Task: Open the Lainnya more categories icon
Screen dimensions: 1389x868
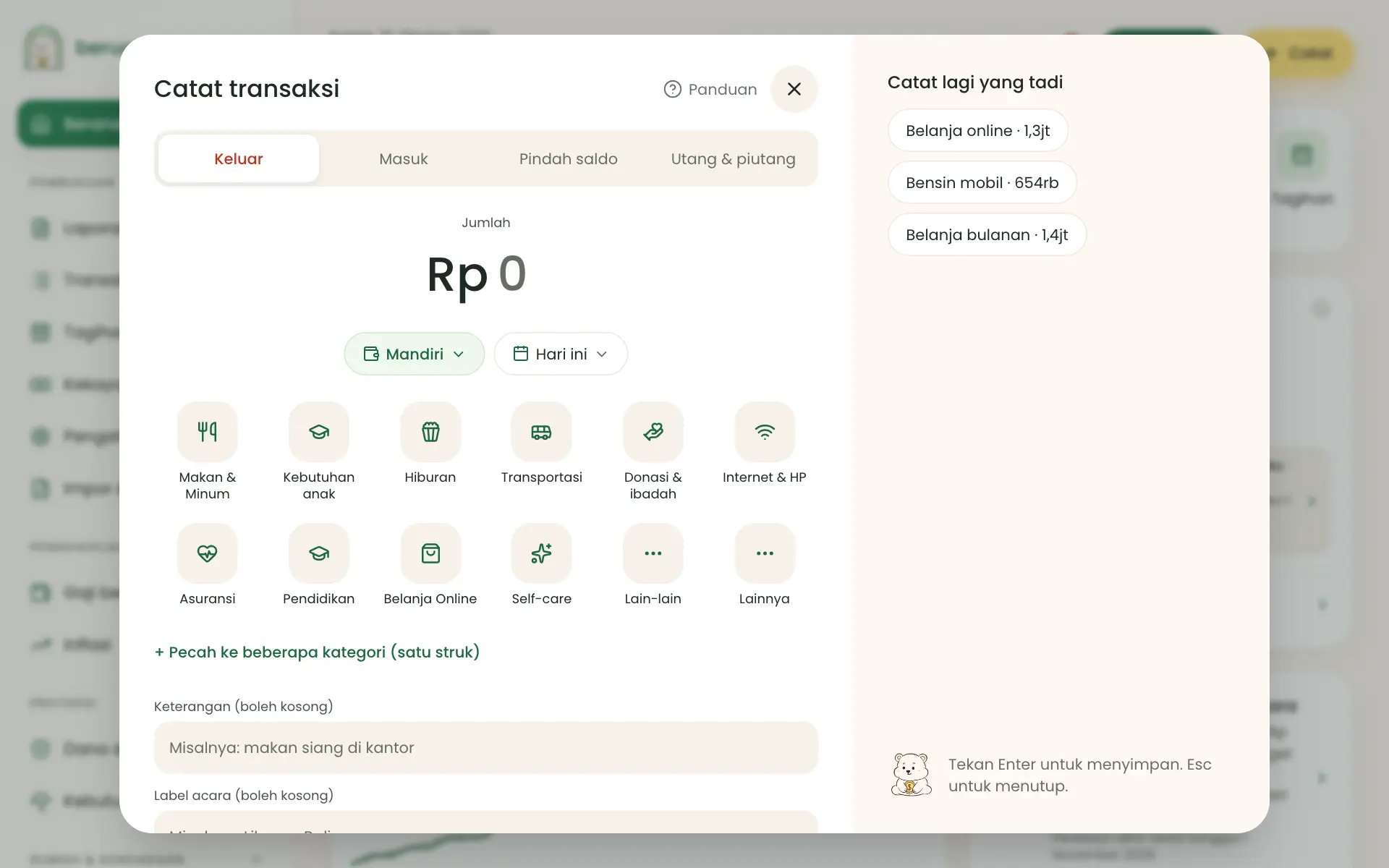Action: click(x=765, y=553)
